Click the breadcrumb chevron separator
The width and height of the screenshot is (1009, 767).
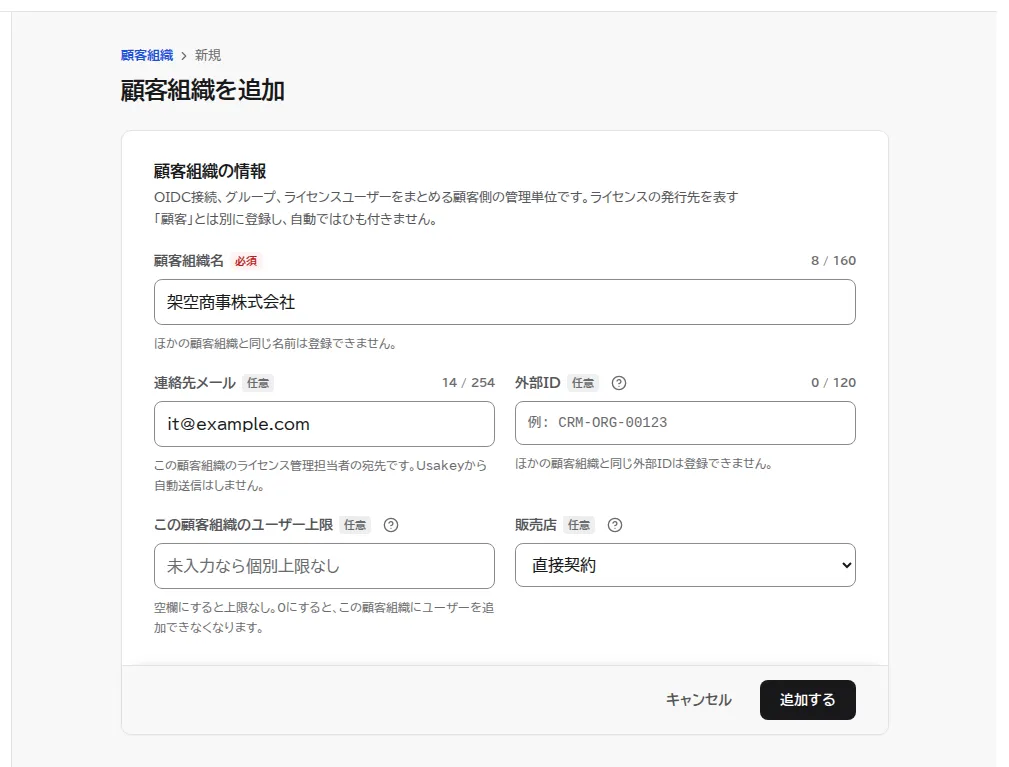tap(184, 56)
